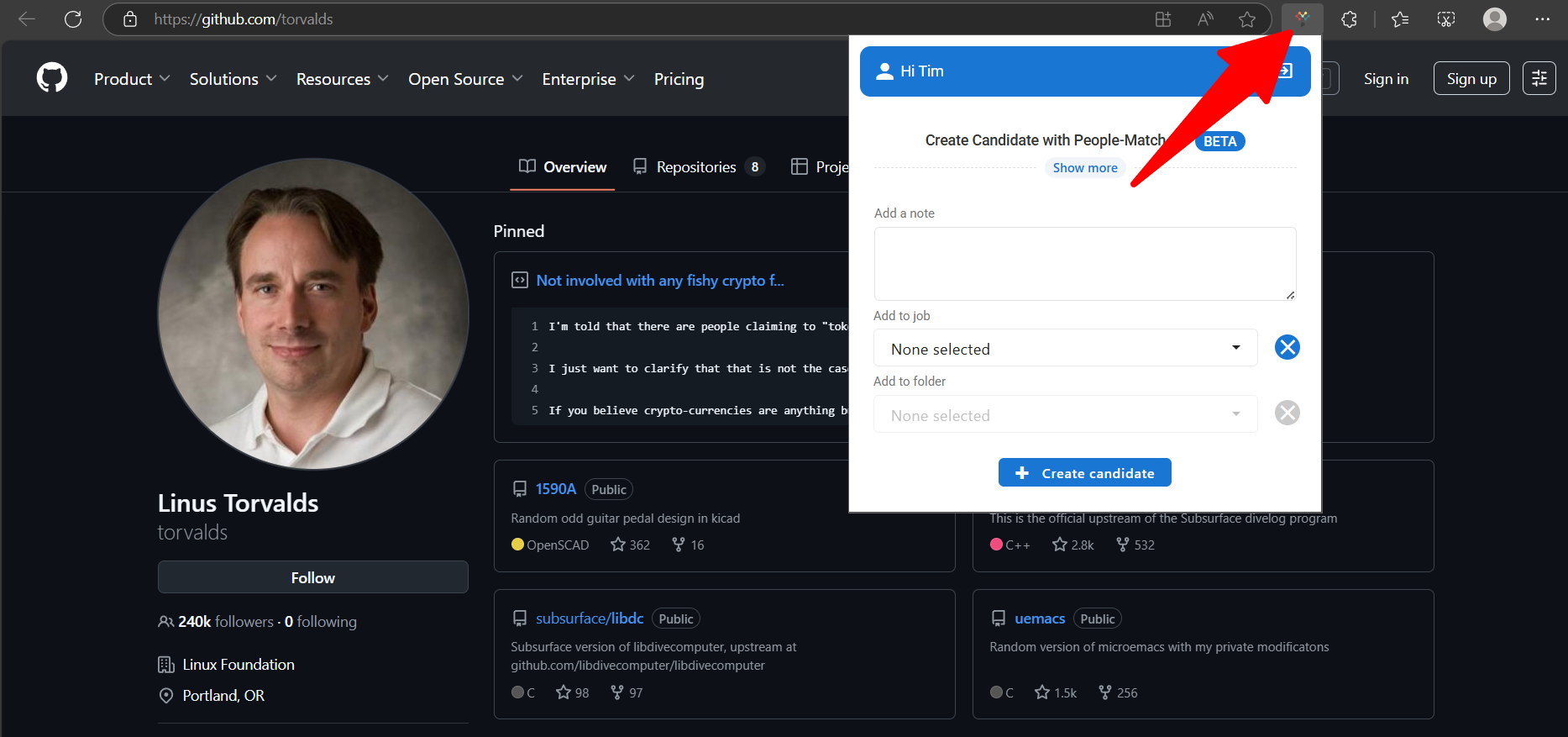The image size is (1568, 737).
Task: Click the 532 forks count on Subsurface
Action: [x=1135, y=545]
